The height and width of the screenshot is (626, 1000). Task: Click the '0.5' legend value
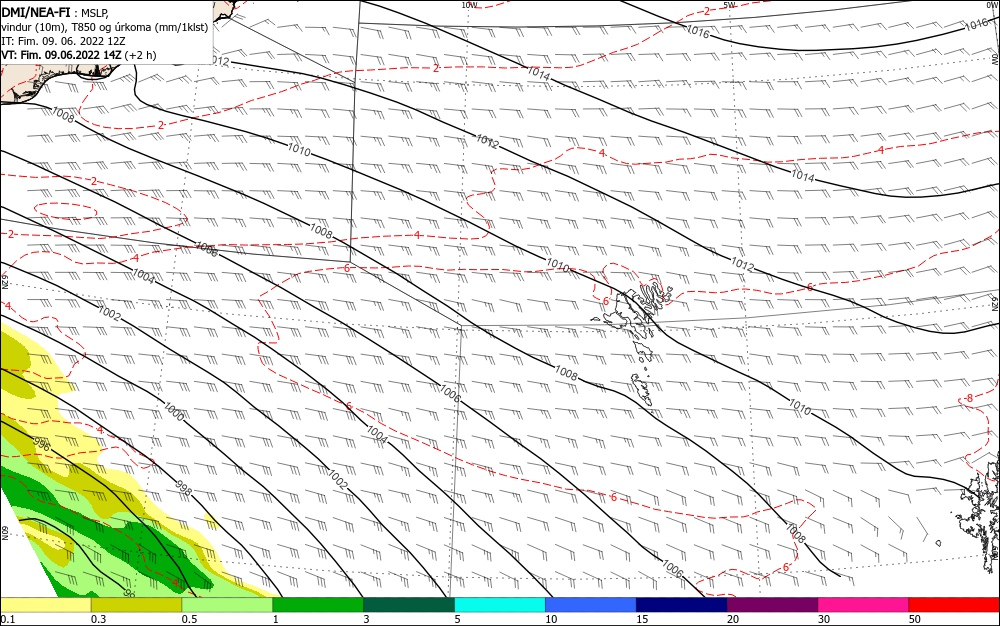coord(189,619)
